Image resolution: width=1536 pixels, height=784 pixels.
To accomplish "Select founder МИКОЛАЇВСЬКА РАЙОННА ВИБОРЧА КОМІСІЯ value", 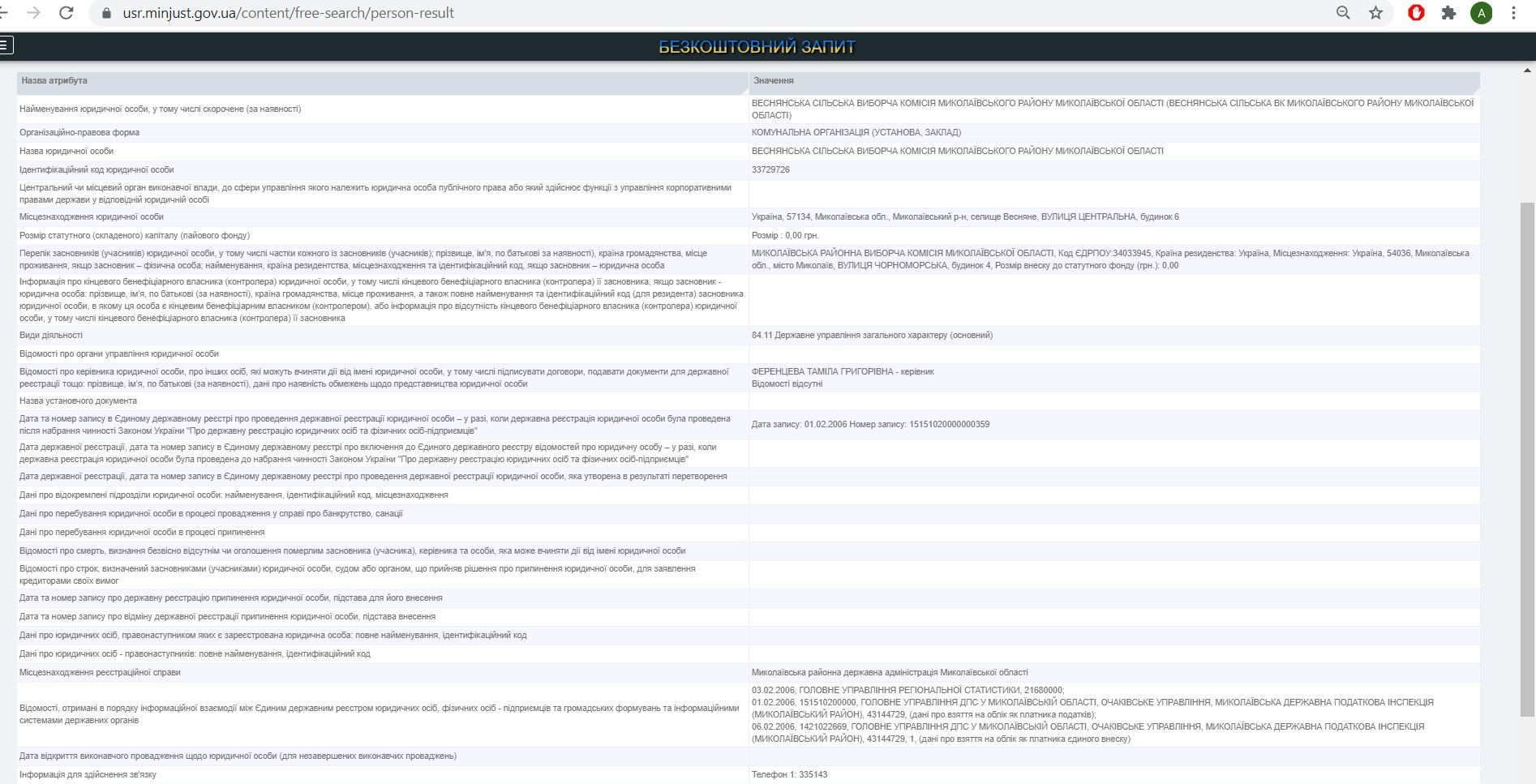I will [x=1110, y=259].
